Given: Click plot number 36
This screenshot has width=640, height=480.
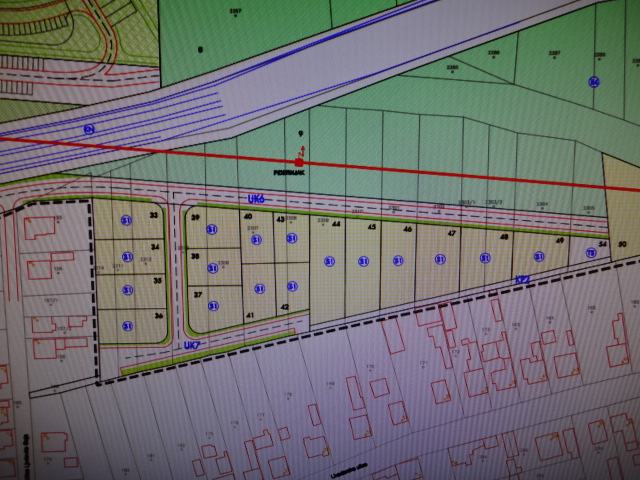Looking at the screenshot, I should click(x=159, y=316).
